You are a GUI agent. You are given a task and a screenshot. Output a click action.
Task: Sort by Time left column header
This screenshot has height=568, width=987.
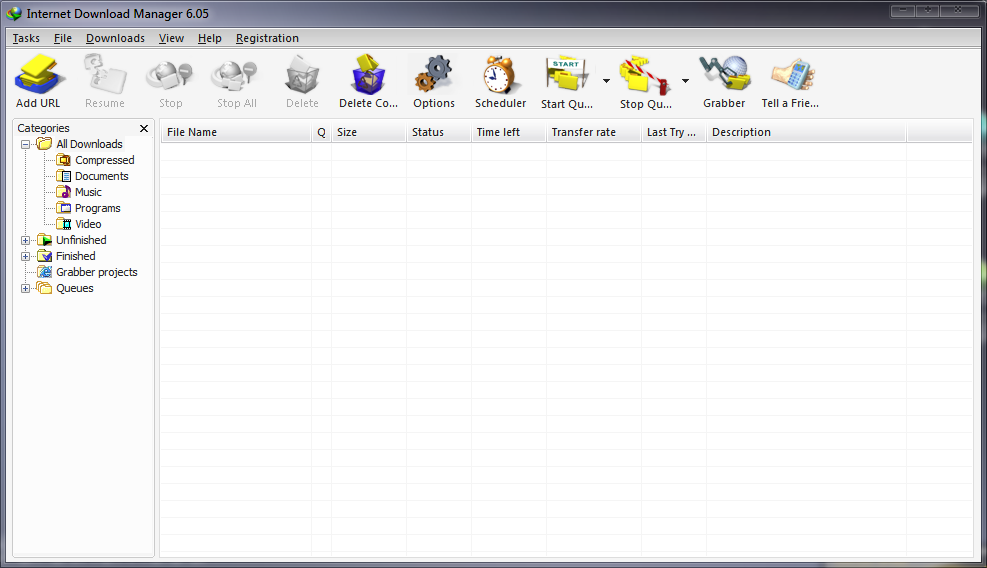pos(509,132)
